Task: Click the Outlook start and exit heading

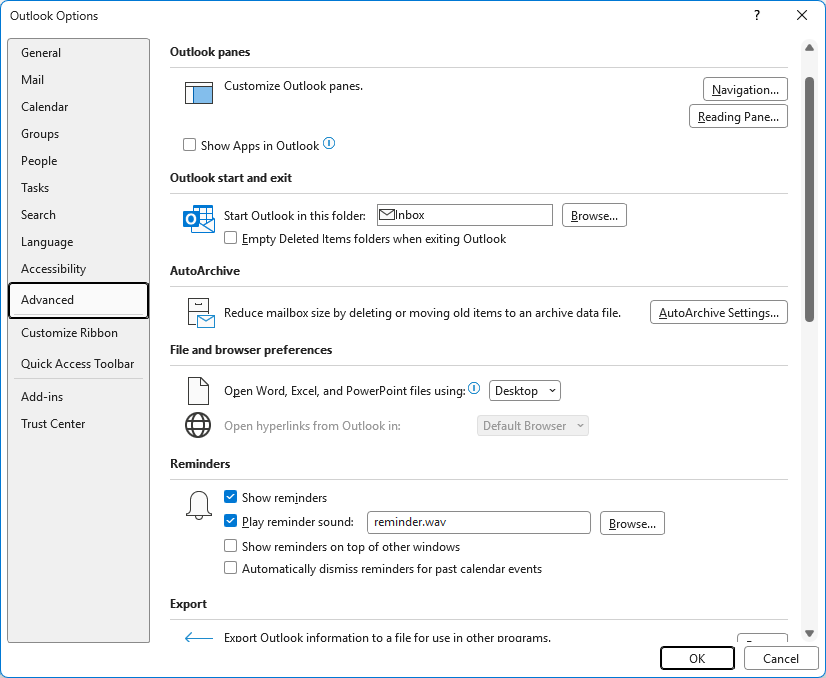Action: (231, 178)
